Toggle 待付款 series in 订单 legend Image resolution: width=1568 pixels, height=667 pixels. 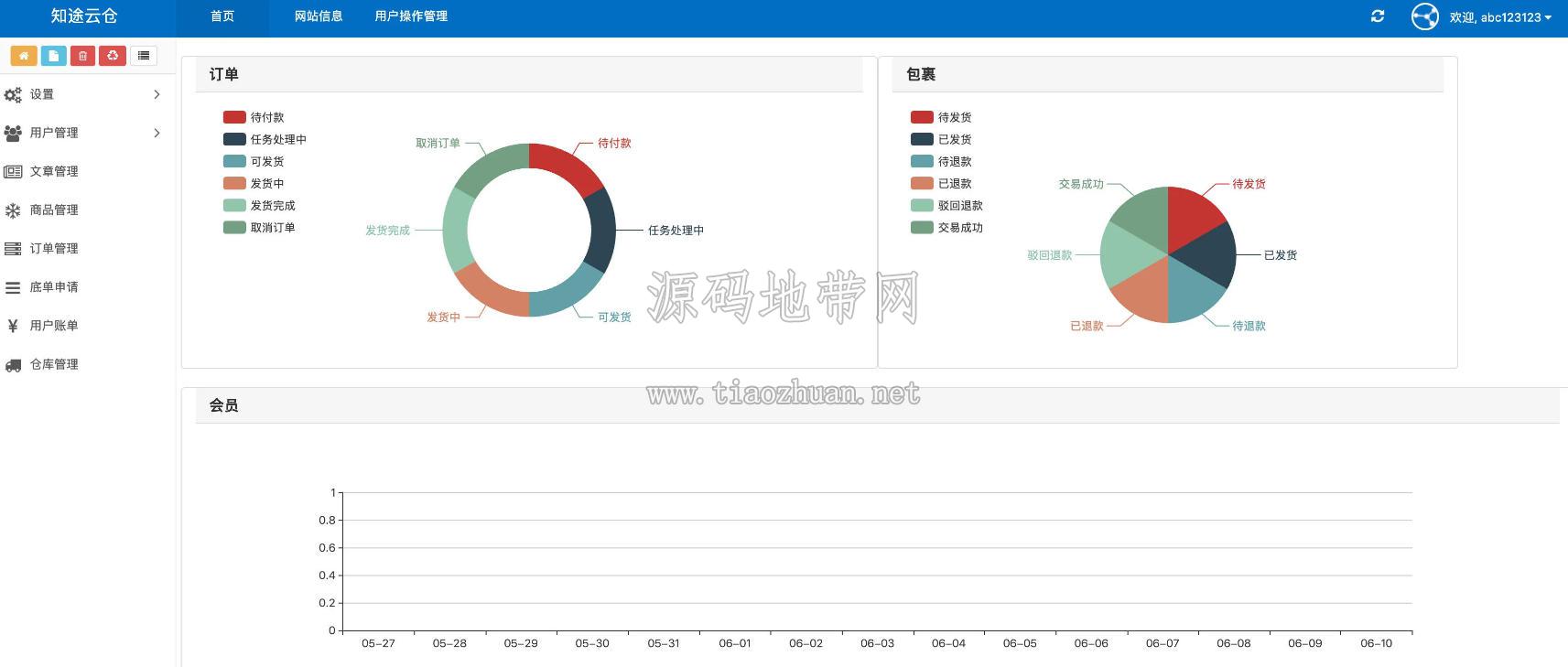point(254,117)
